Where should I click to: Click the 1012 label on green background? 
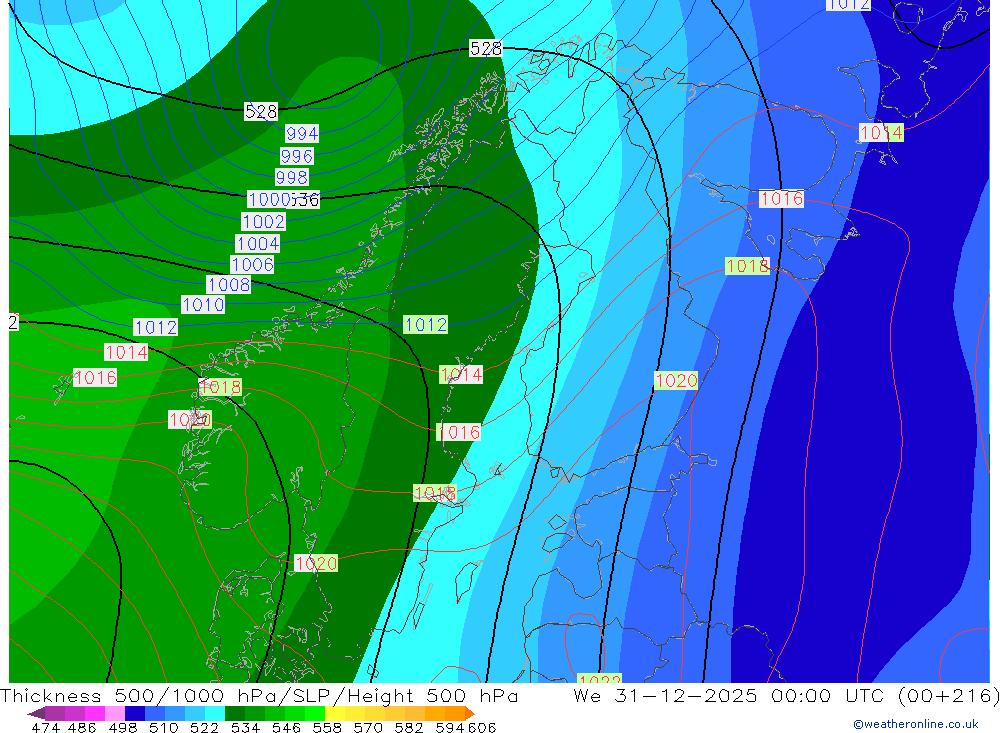(x=425, y=325)
